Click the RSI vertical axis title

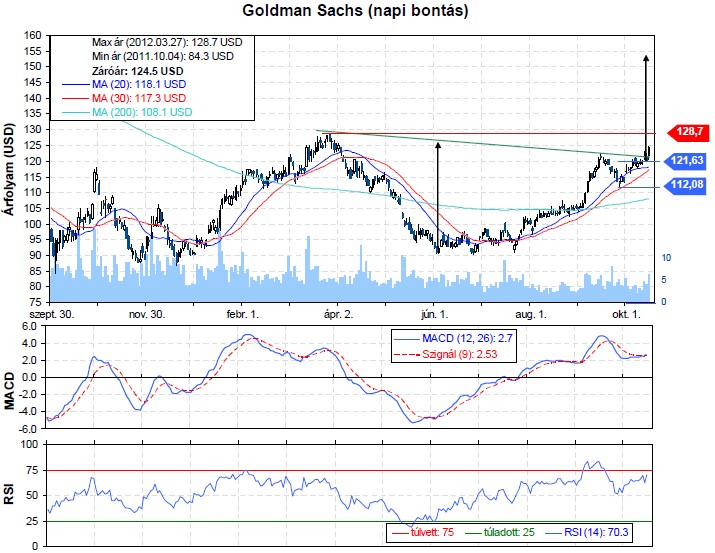pyautogui.click(x=9, y=495)
